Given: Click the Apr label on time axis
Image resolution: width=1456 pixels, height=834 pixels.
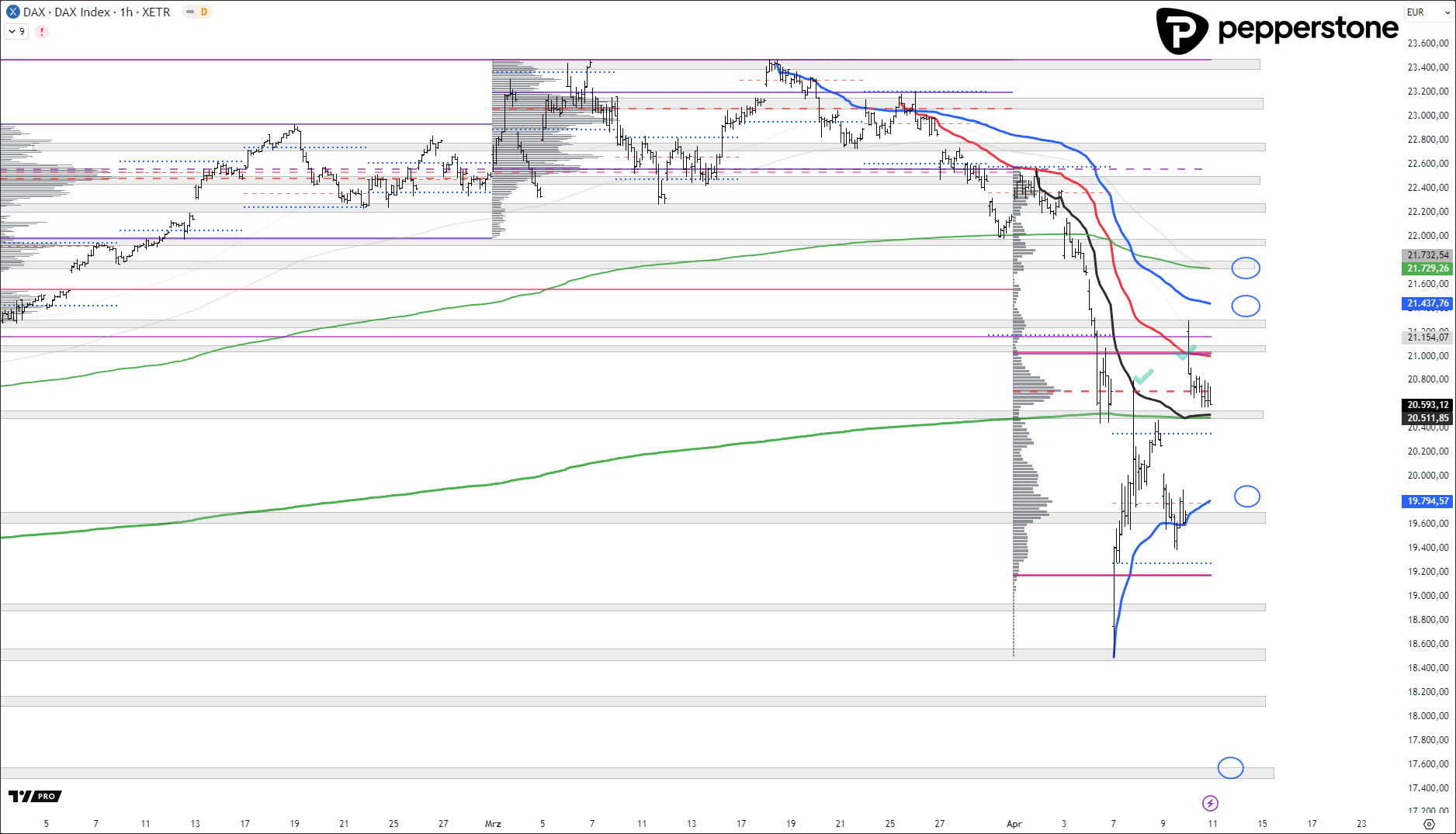Looking at the screenshot, I should [x=1014, y=824].
